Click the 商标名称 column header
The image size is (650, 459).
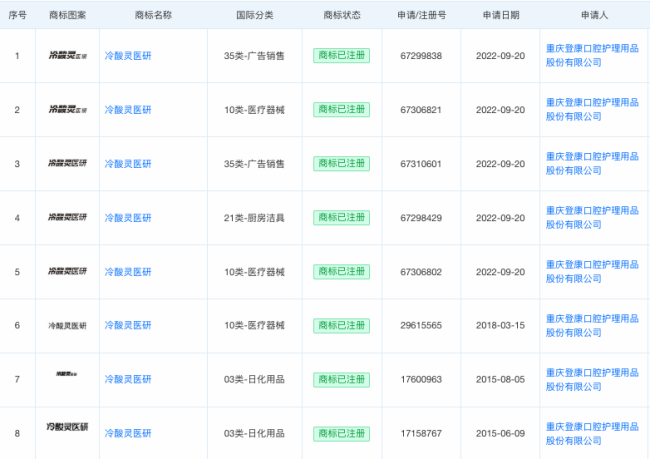coord(153,15)
